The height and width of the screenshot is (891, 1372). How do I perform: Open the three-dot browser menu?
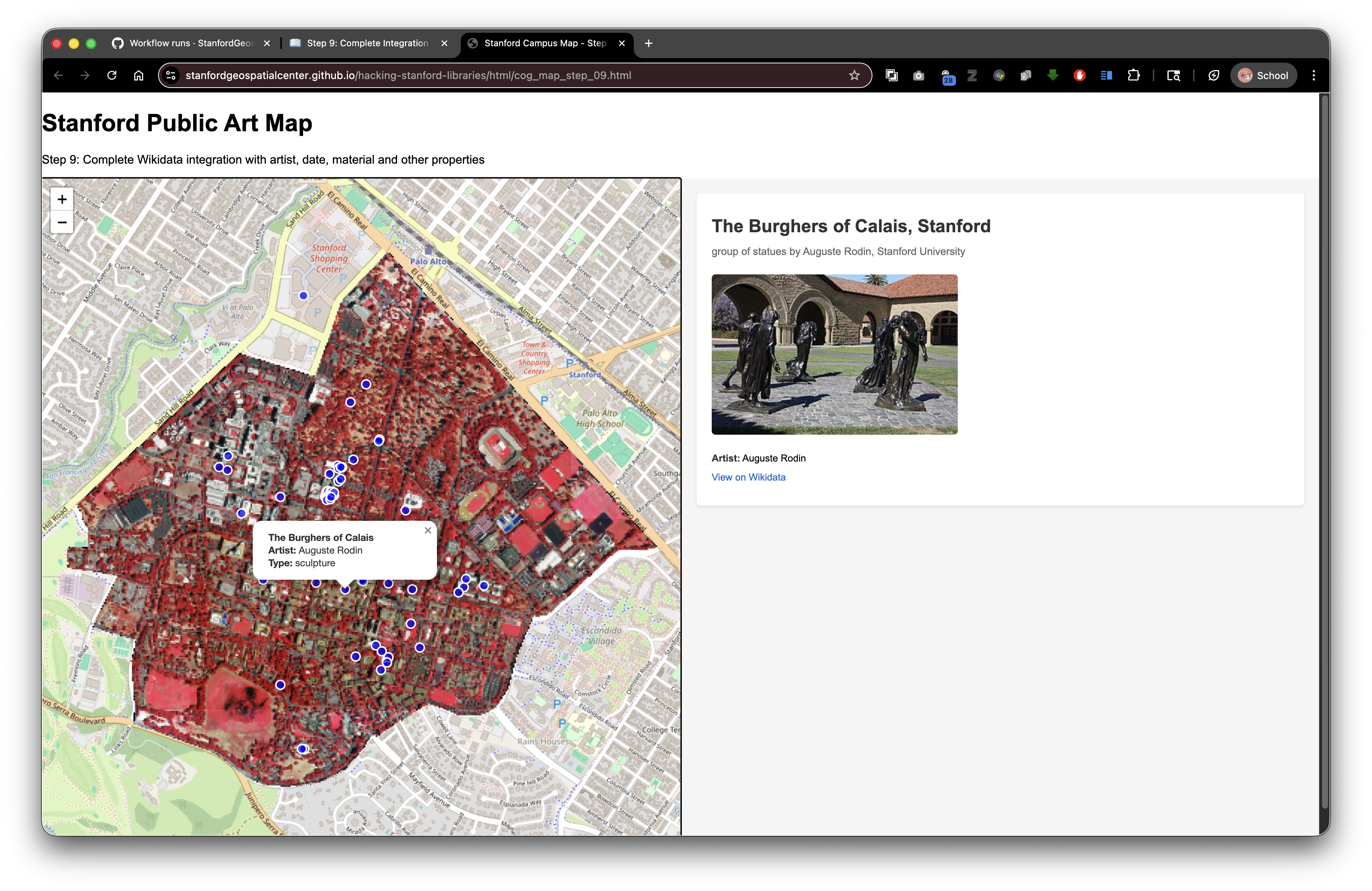coord(1314,76)
